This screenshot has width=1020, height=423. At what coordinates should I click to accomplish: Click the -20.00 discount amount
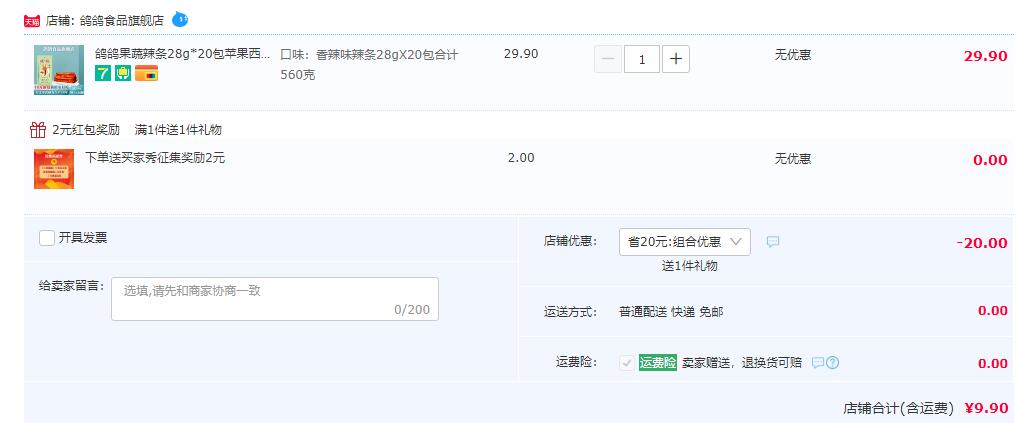982,243
